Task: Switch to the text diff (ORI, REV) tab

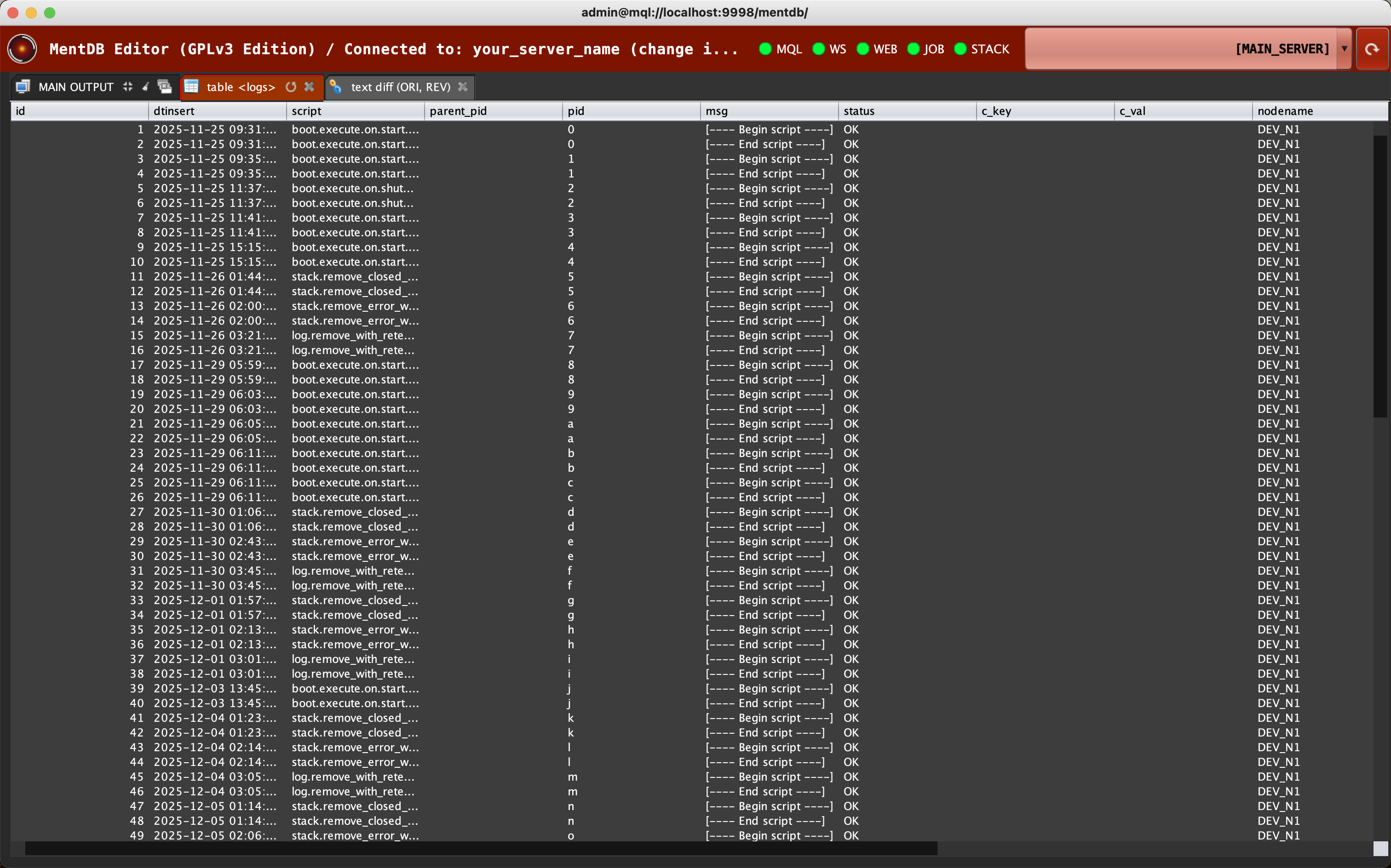Action: pyautogui.click(x=400, y=87)
